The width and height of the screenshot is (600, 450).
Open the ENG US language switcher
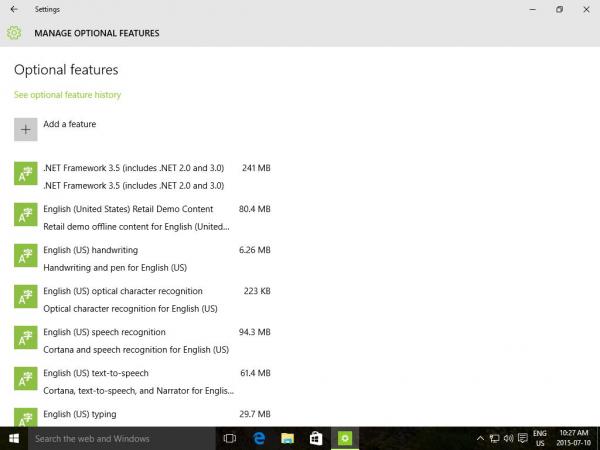(x=539, y=438)
